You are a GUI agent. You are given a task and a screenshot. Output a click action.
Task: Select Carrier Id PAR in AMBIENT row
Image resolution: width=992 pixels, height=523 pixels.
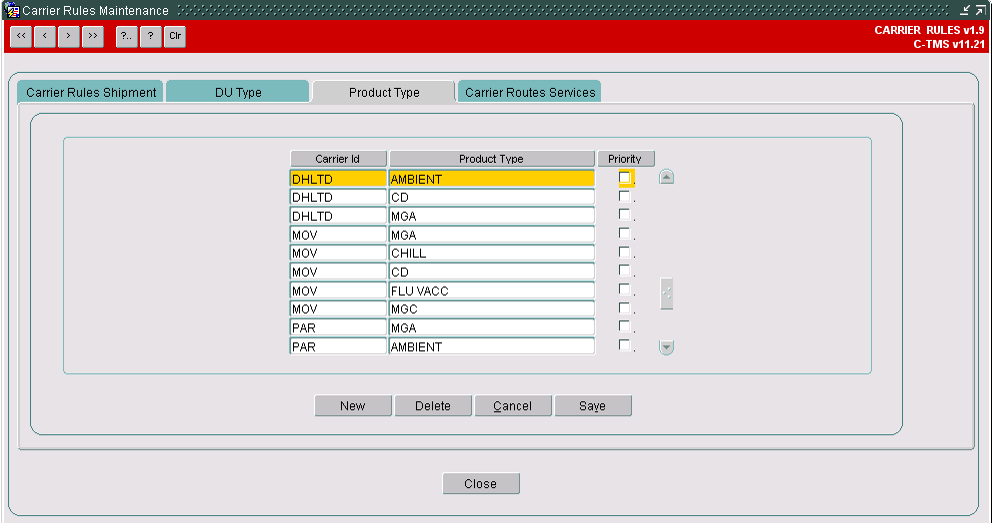pos(338,347)
